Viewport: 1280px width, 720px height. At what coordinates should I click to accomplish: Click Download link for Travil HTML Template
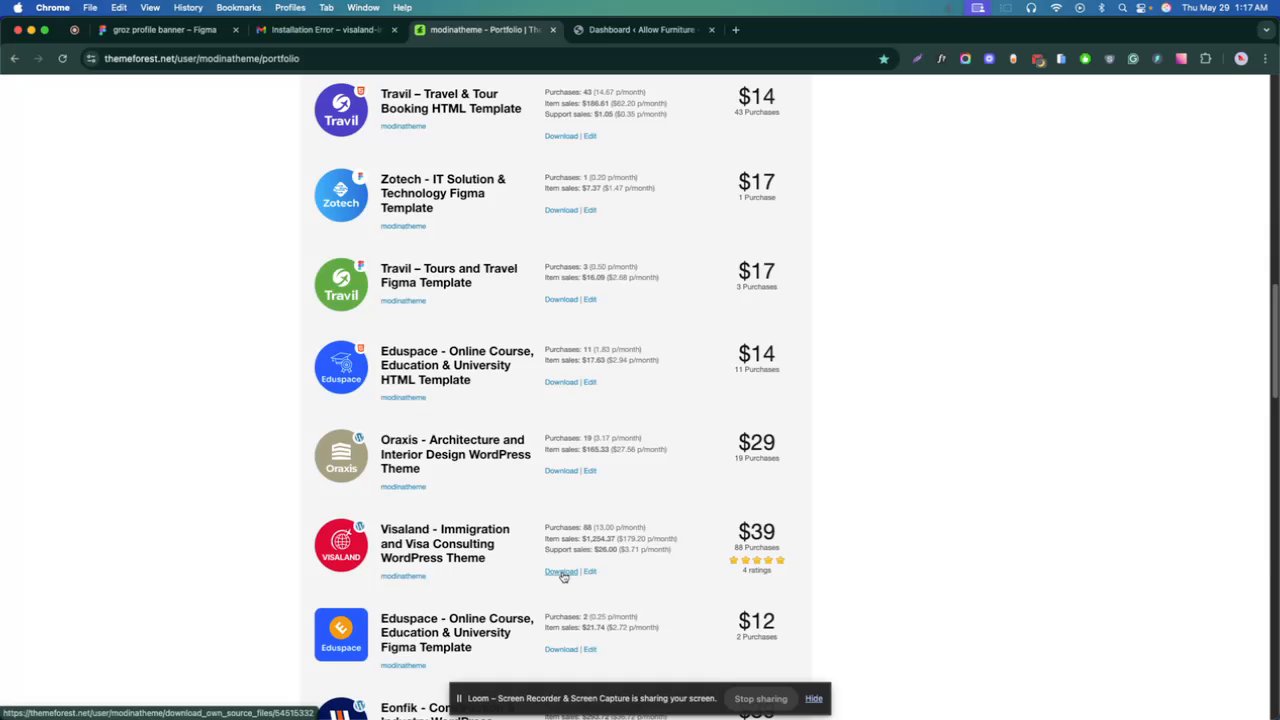point(561,136)
